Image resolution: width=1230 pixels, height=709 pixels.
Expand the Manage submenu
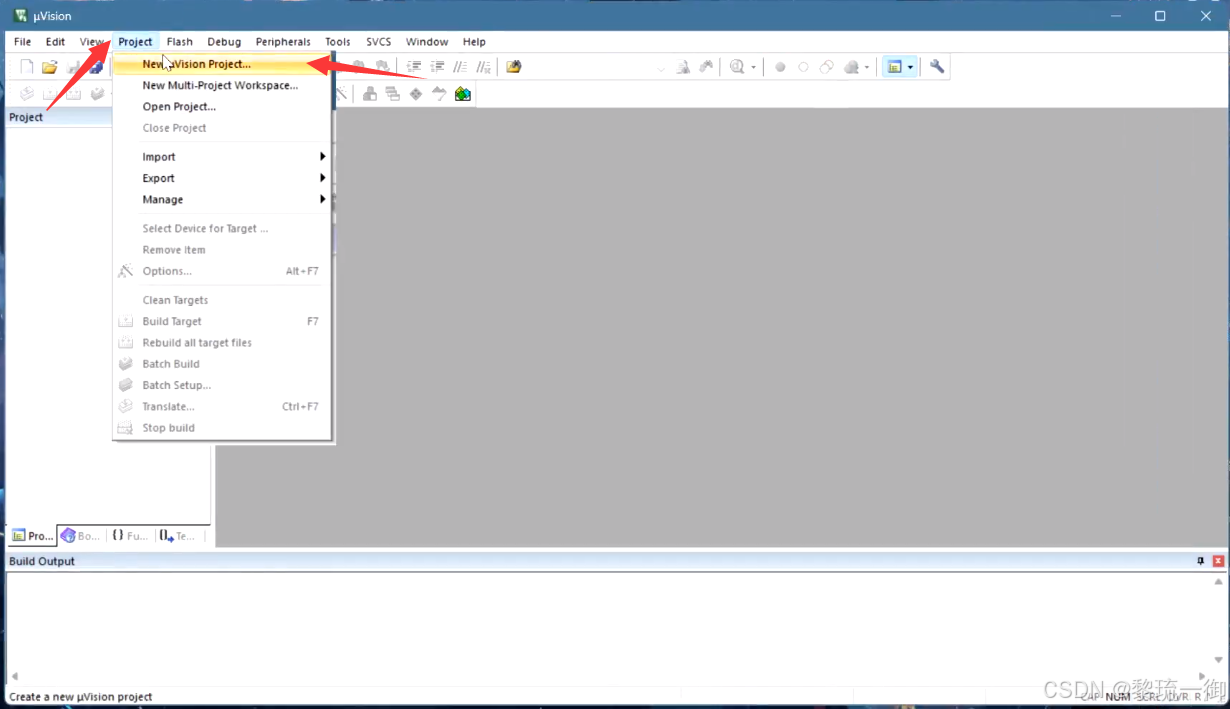coord(222,199)
